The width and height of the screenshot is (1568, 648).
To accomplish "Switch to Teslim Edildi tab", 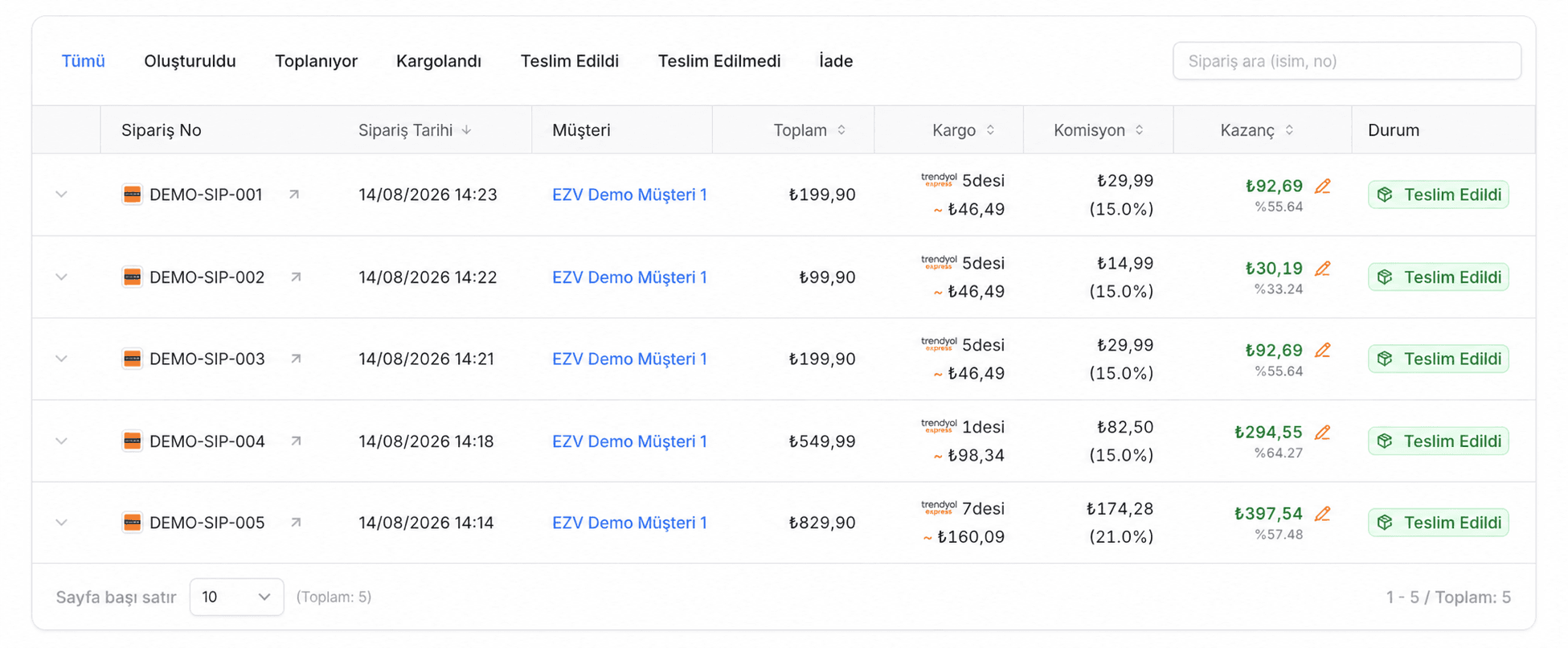I will click(x=570, y=61).
